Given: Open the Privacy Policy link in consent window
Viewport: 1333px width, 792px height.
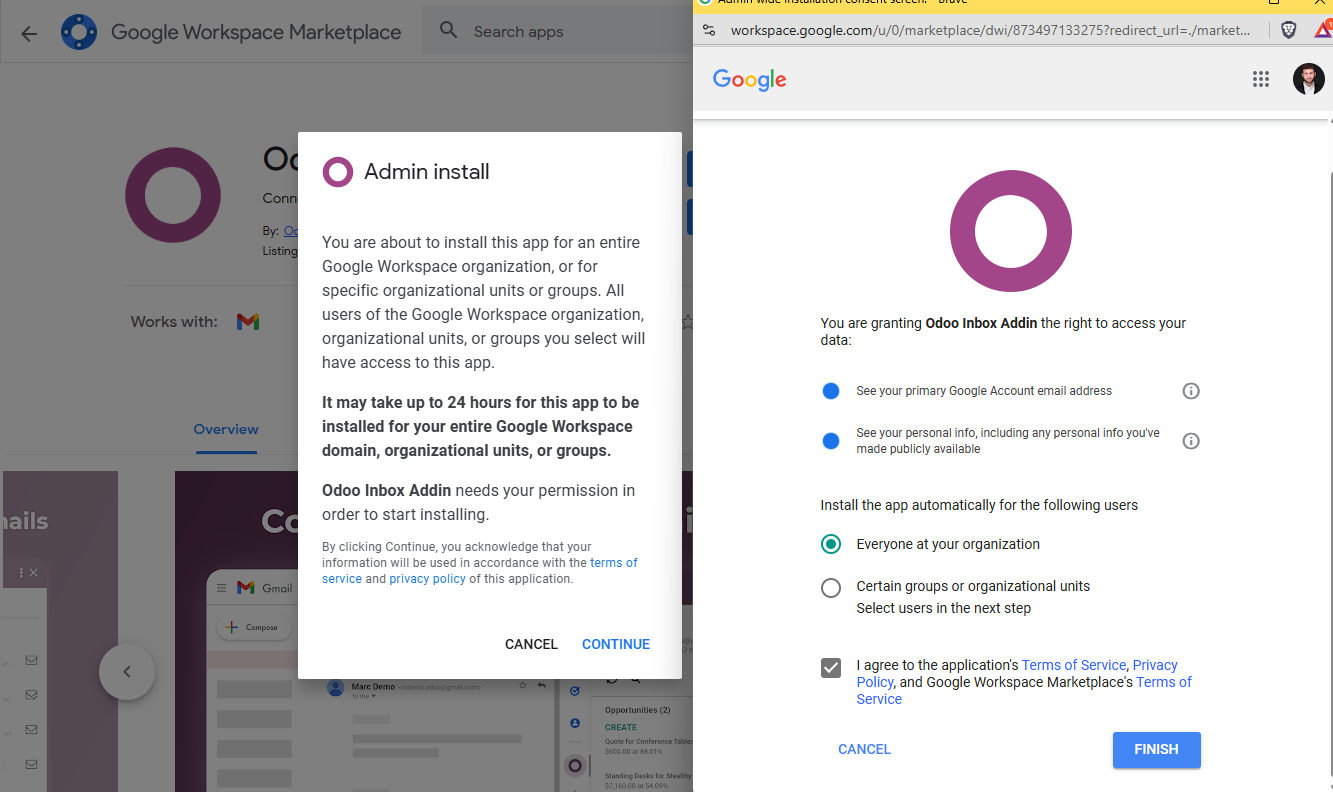Looking at the screenshot, I should (1018, 673).
